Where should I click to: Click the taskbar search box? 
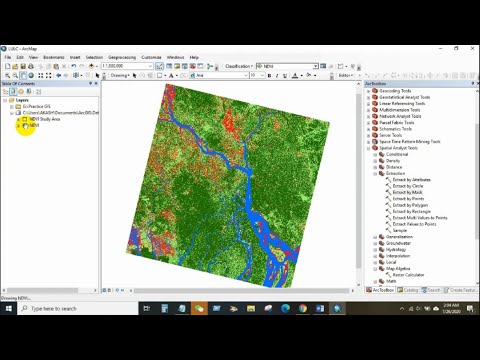[78, 309]
